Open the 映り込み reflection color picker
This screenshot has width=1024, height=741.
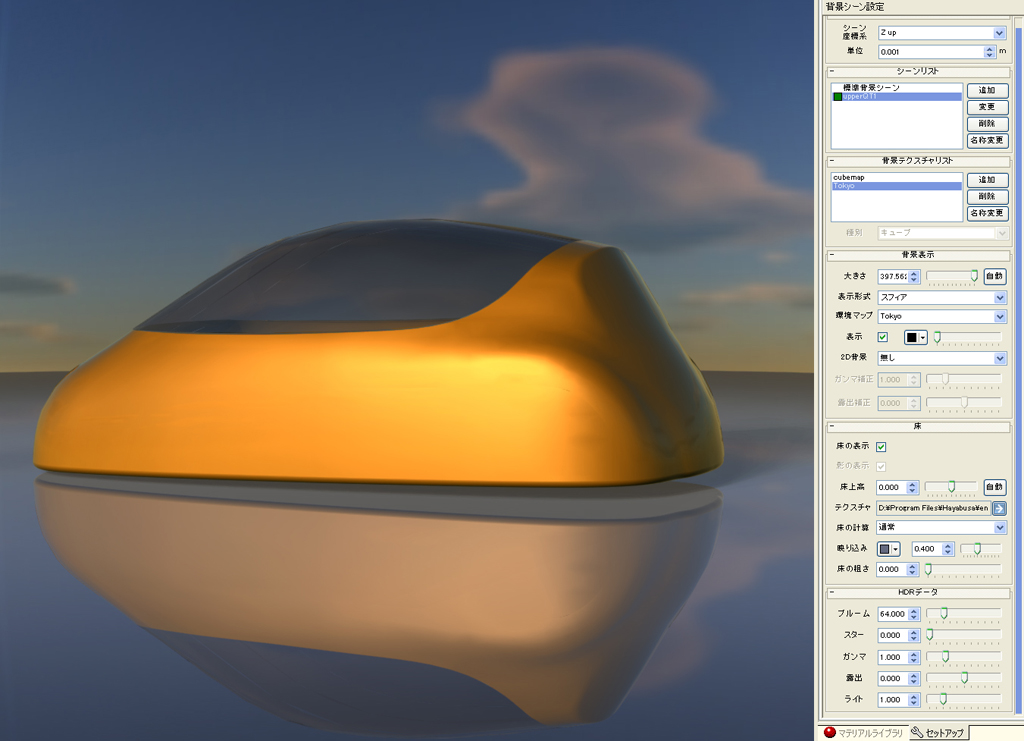tap(889, 549)
